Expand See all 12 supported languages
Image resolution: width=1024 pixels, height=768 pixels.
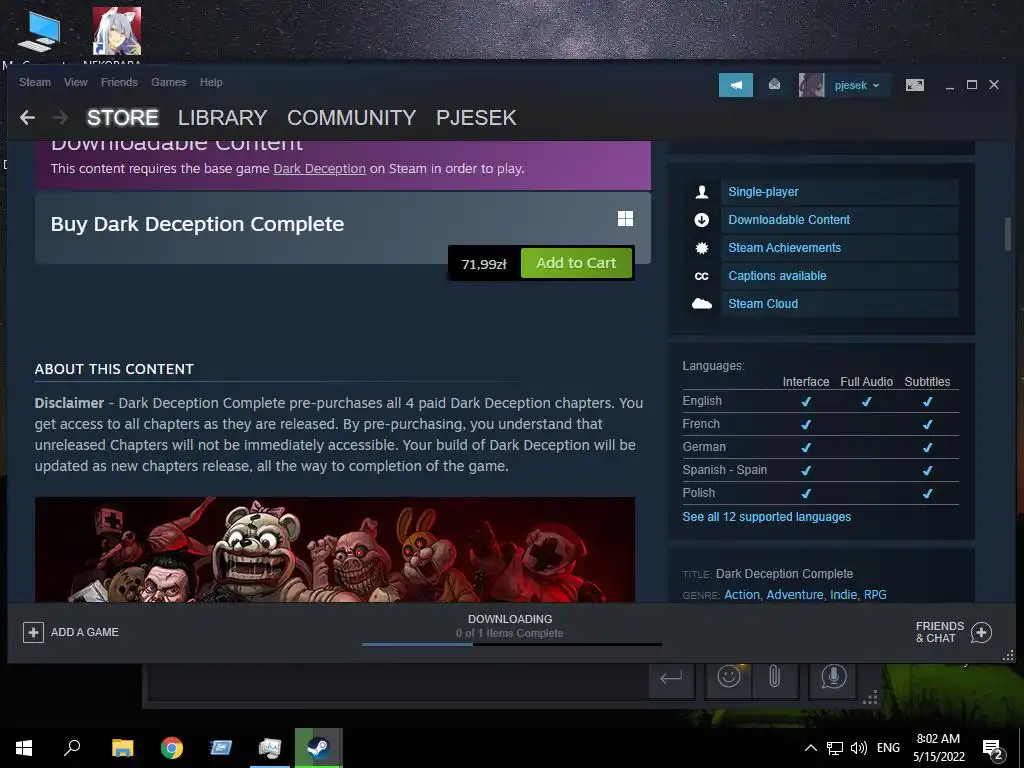click(766, 517)
